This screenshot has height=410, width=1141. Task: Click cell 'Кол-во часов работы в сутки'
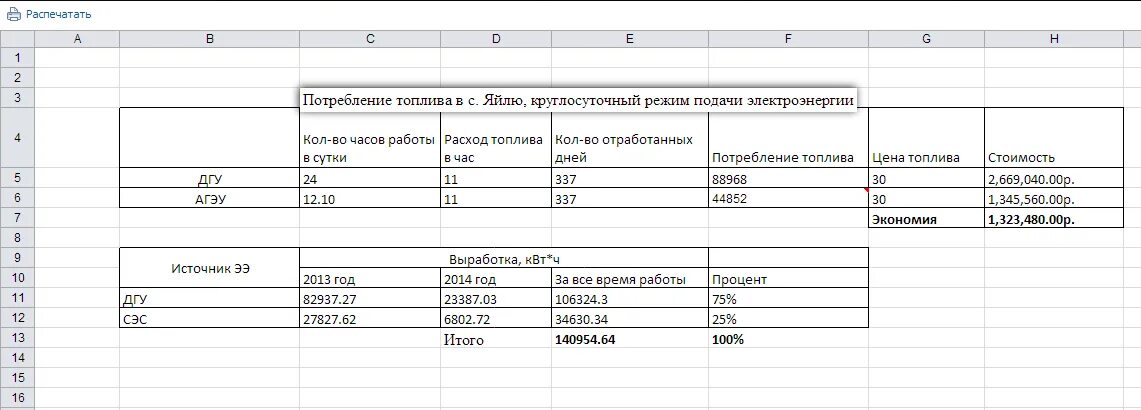tap(370, 138)
